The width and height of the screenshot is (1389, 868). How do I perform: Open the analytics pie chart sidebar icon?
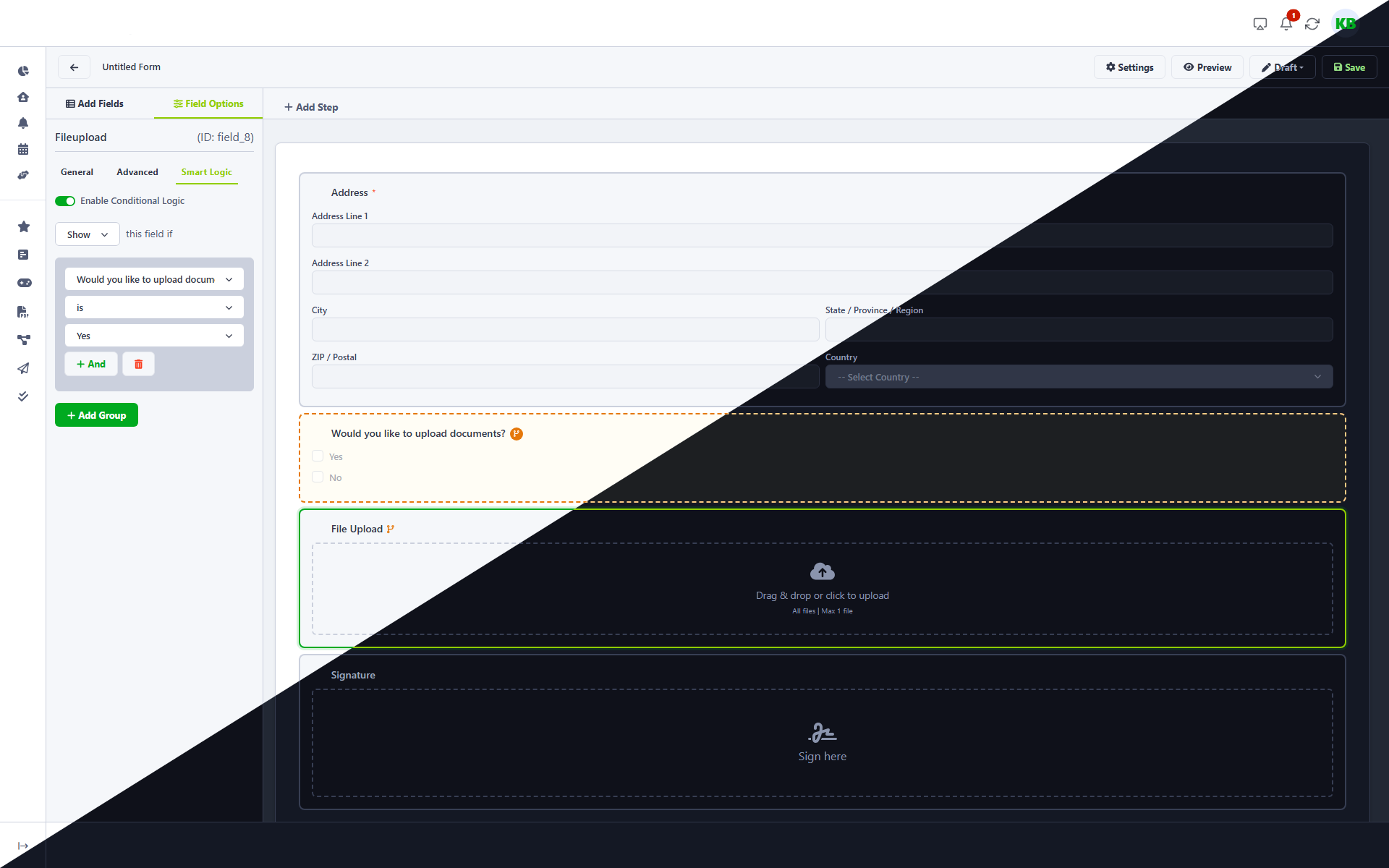click(x=23, y=71)
